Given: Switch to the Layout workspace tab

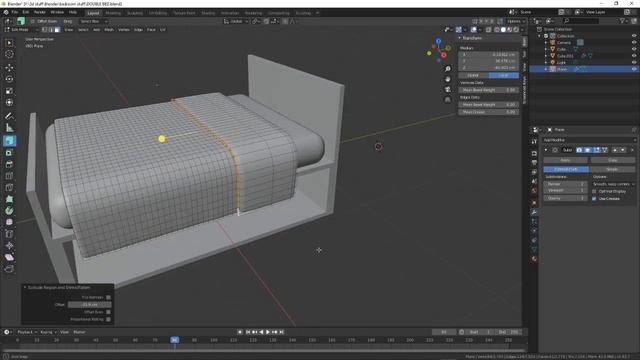Looking at the screenshot, I should point(93,13).
